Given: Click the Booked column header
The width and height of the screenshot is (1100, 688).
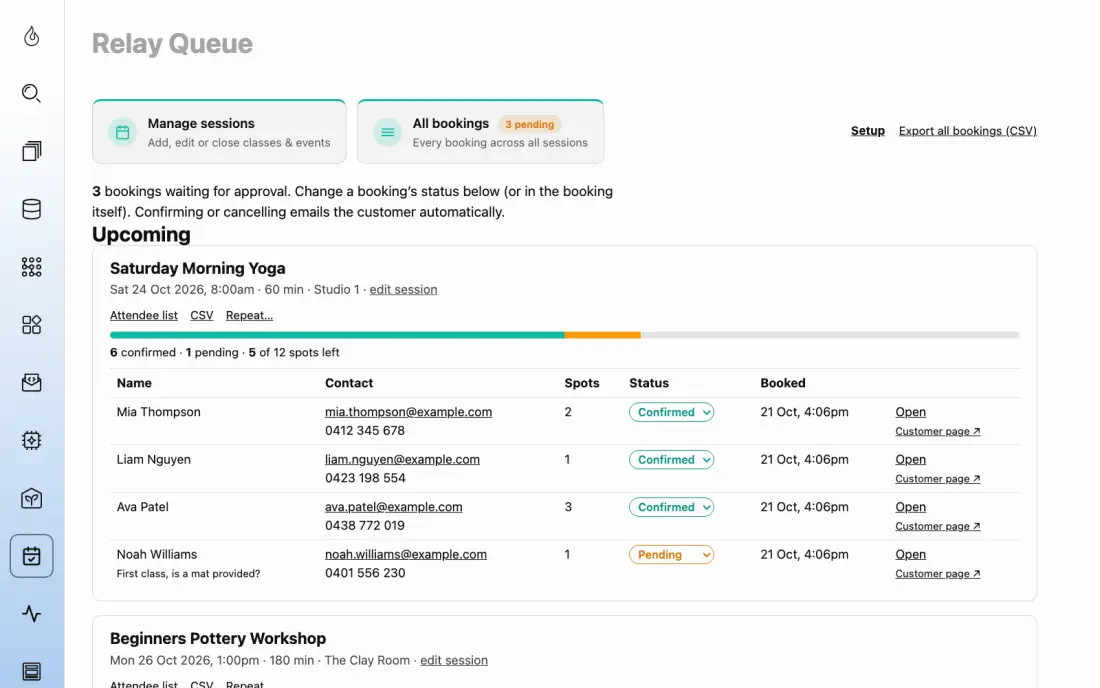Looking at the screenshot, I should click(783, 383).
